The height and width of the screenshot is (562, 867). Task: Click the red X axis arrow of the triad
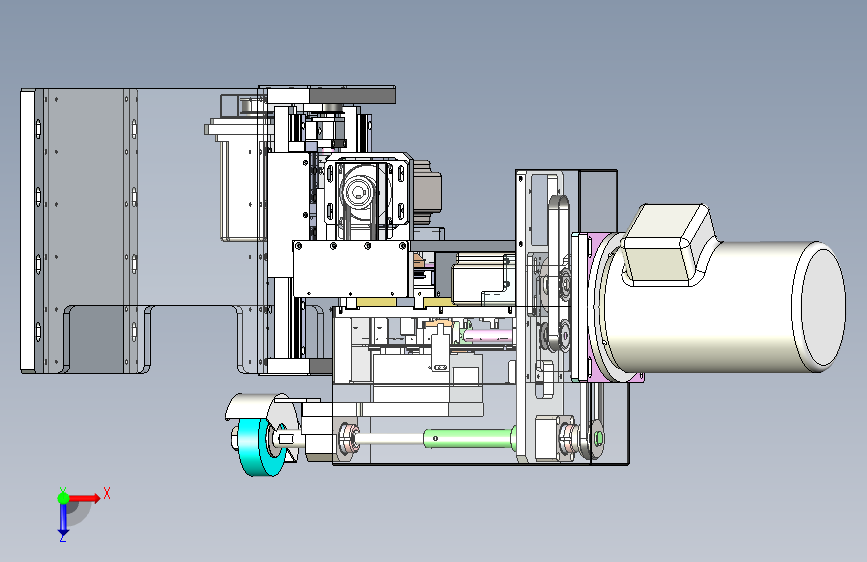point(84,498)
